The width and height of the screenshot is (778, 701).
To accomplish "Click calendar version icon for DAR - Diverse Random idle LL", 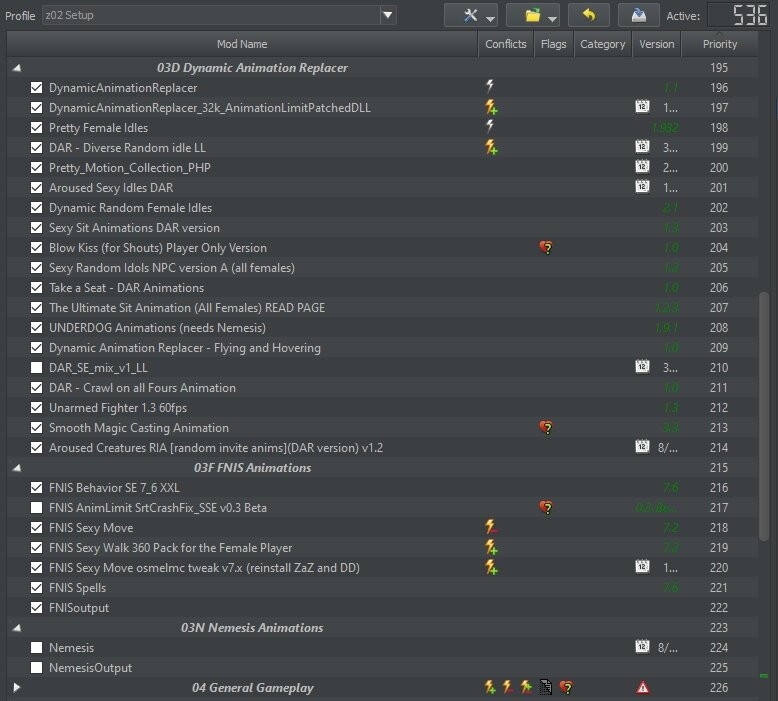I will 643,146.
